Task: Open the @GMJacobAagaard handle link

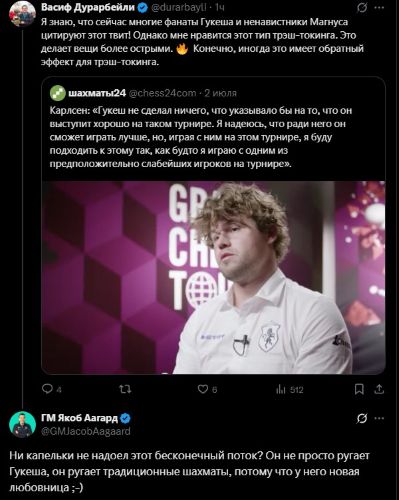Action: (86, 431)
